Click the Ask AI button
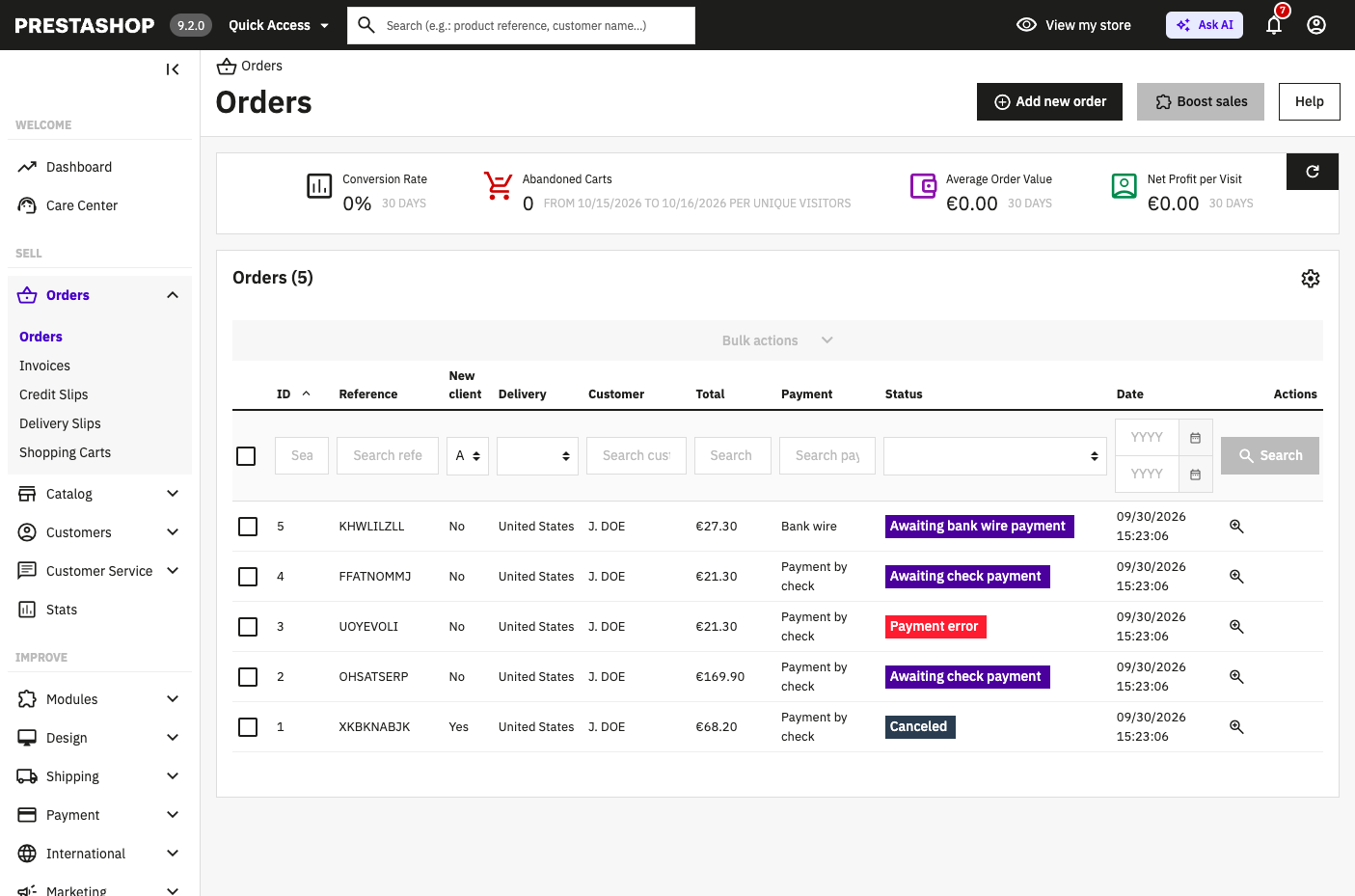The height and width of the screenshot is (896, 1355). (1205, 25)
